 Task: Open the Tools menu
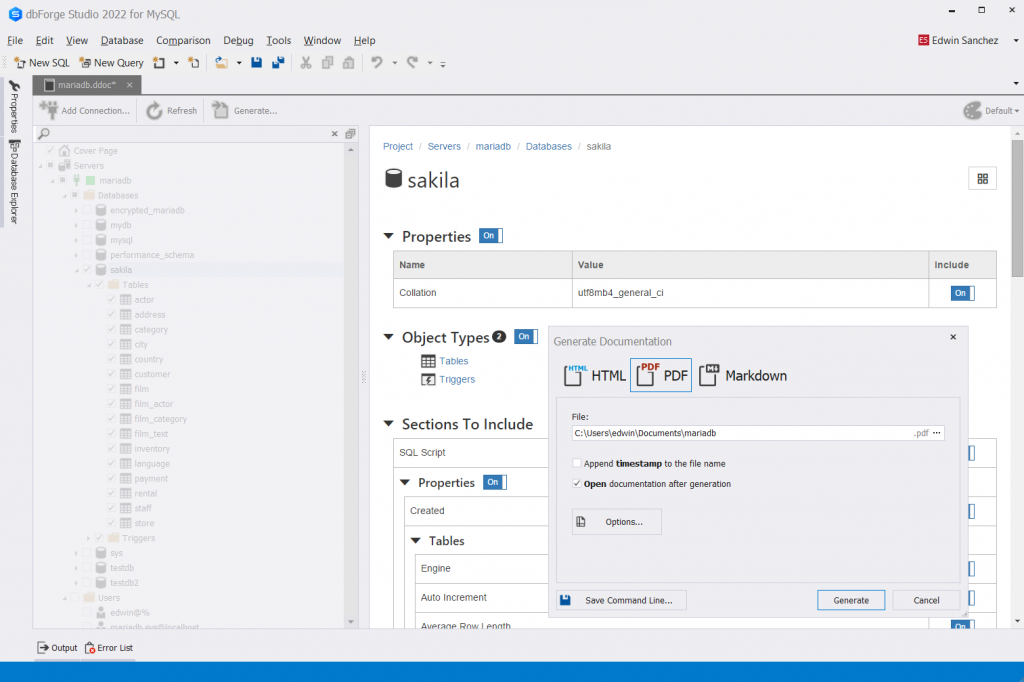pyautogui.click(x=279, y=41)
